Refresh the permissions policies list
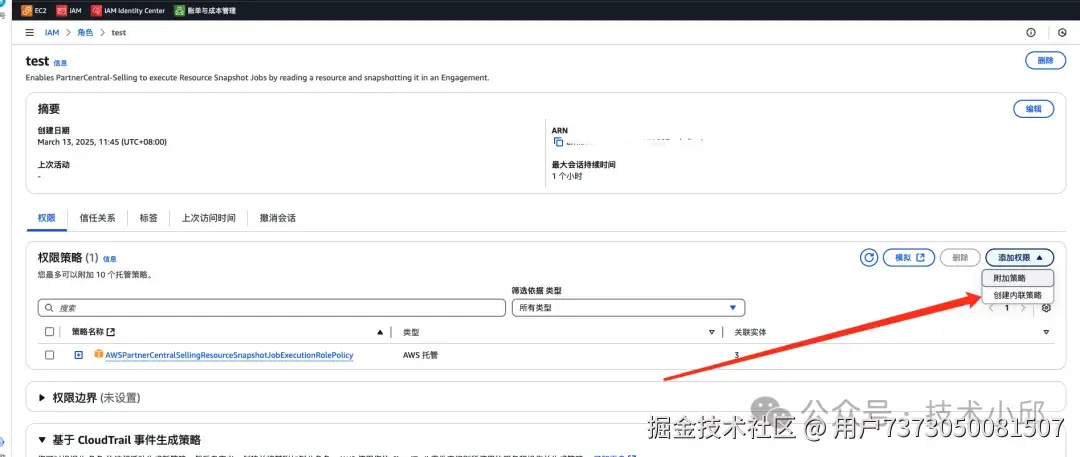This screenshot has height=457, width=1080. pos(869,257)
